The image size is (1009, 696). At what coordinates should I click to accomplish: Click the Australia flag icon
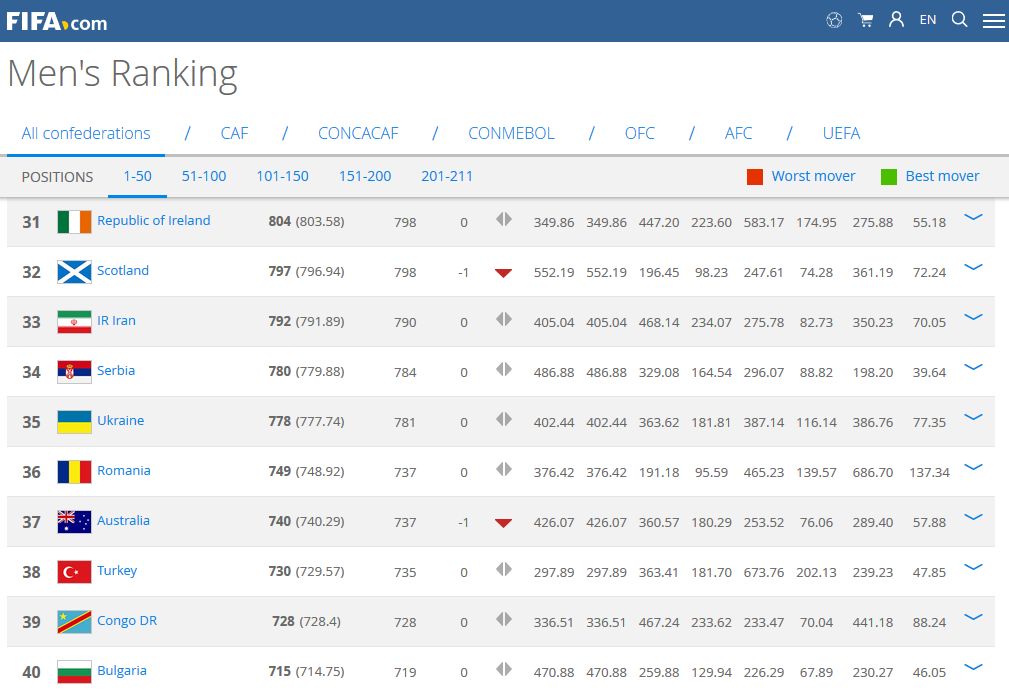(74, 522)
